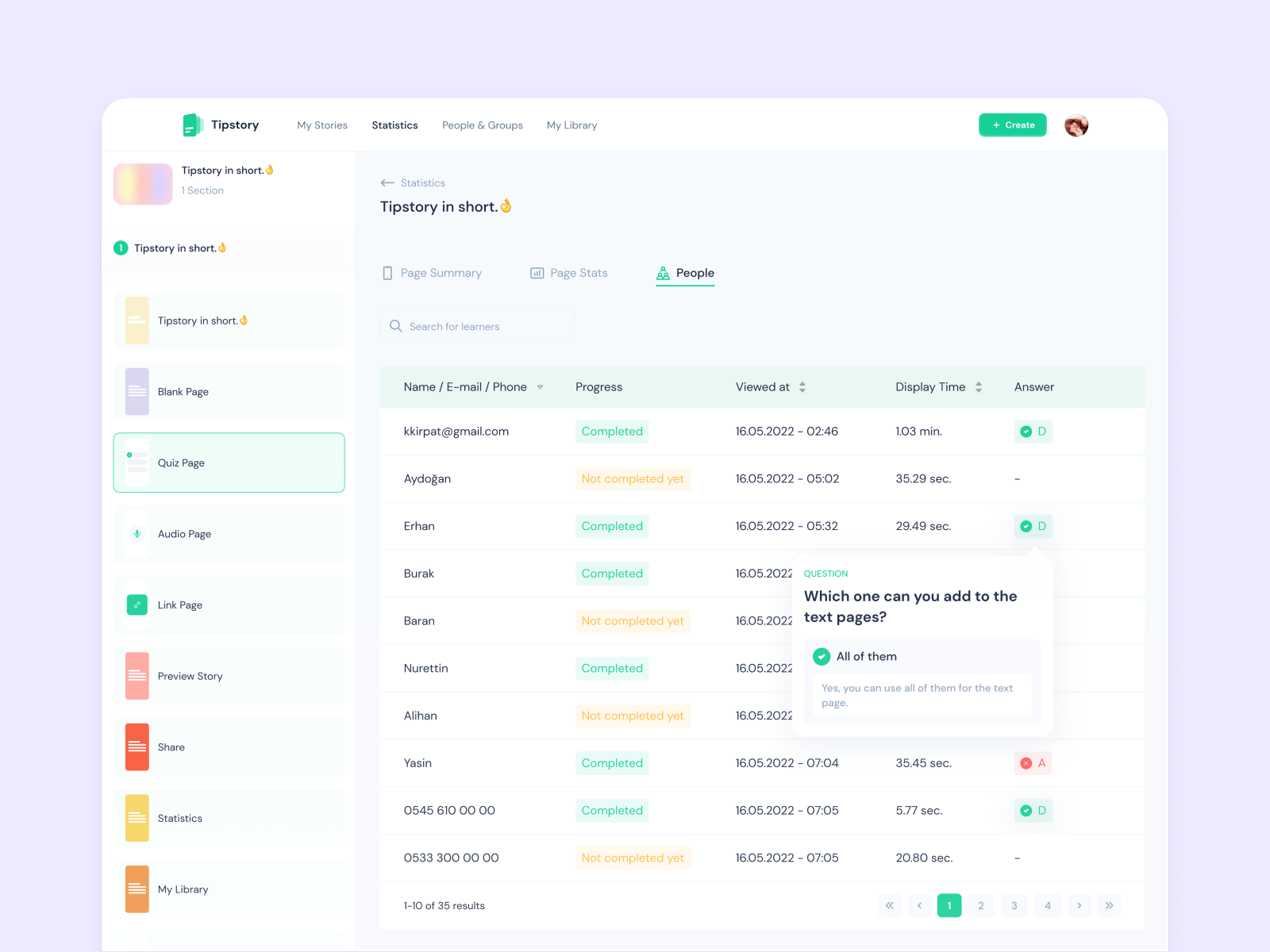Go back via the Statistics back arrow

click(x=388, y=182)
